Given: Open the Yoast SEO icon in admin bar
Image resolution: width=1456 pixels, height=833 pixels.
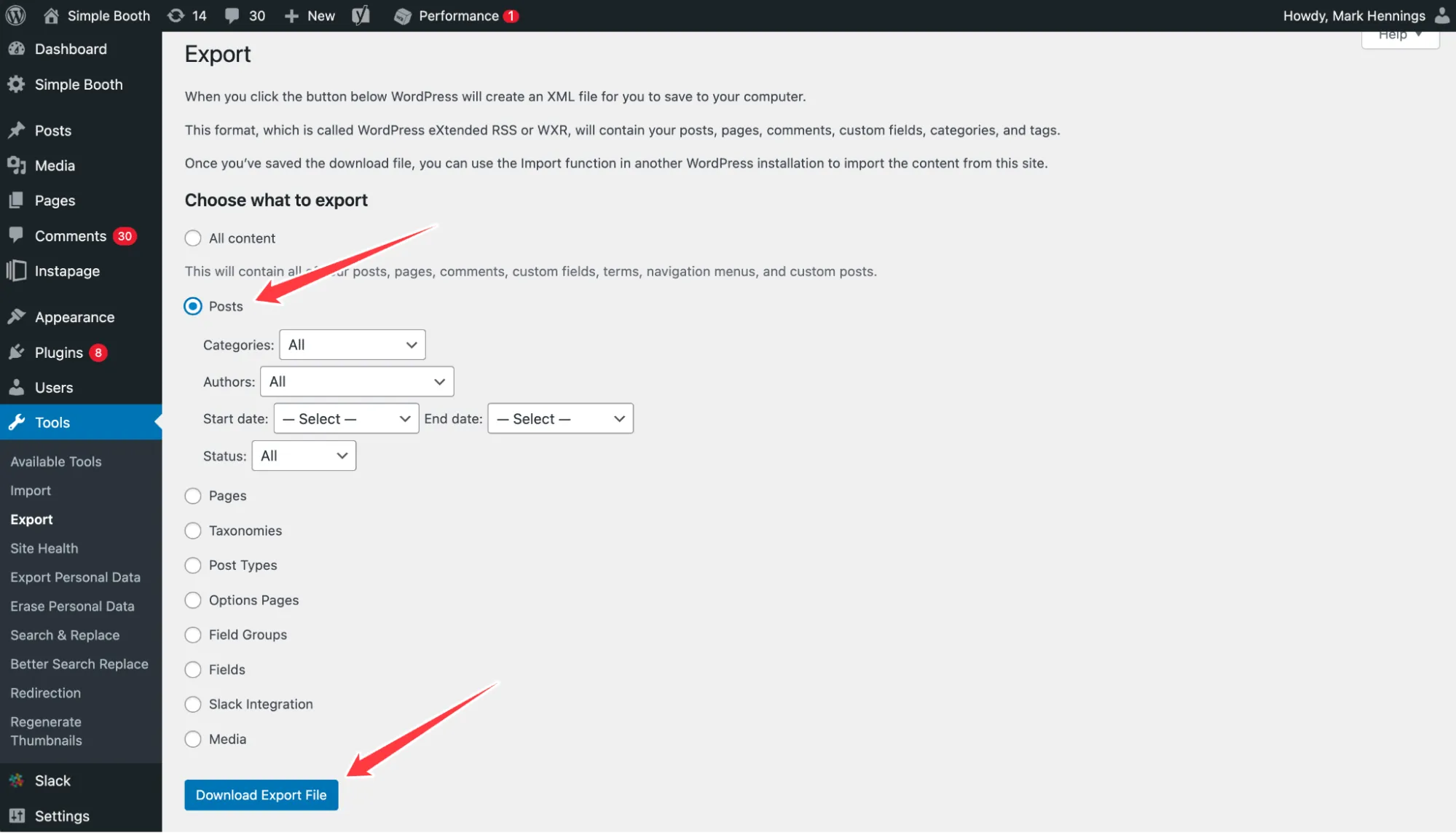Looking at the screenshot, I should 361,15.
